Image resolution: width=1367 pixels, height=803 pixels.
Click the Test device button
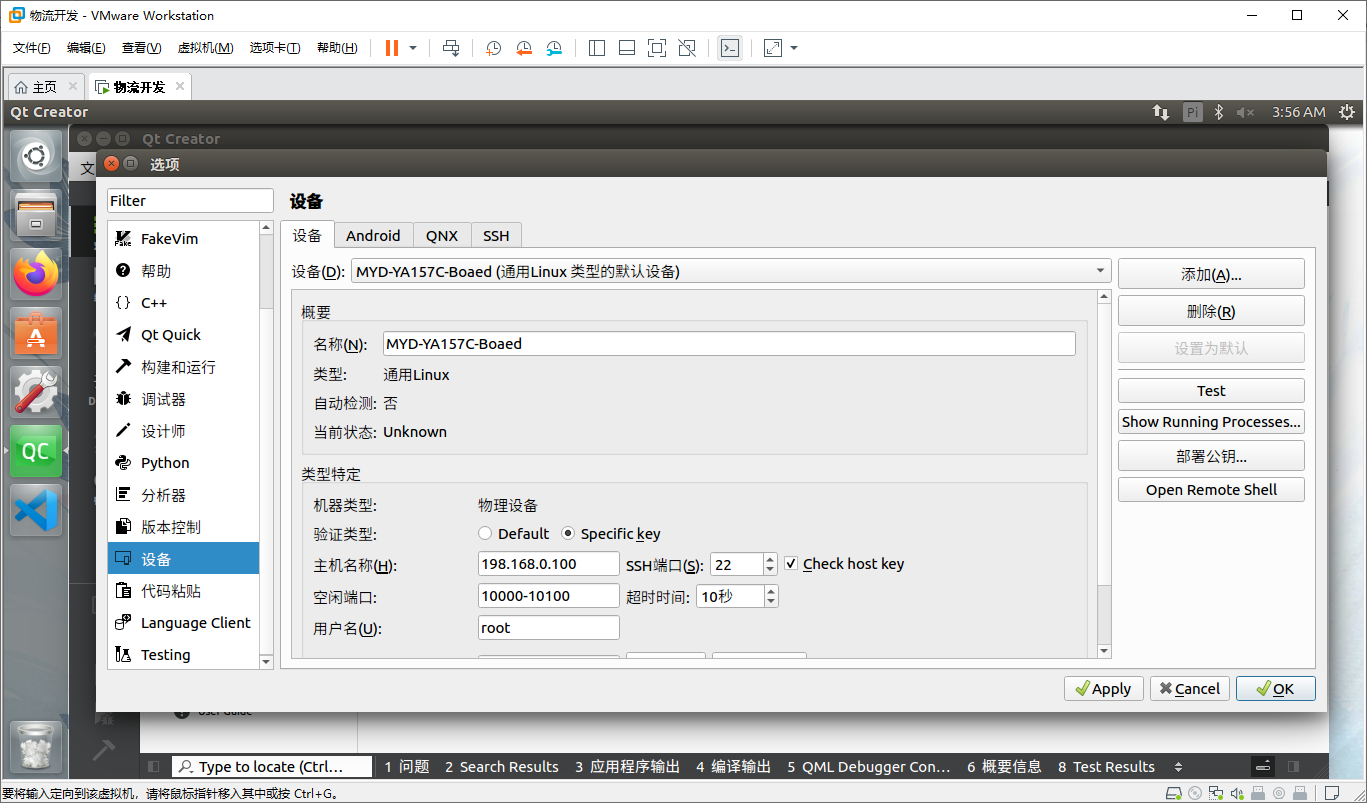[1211, 391]
